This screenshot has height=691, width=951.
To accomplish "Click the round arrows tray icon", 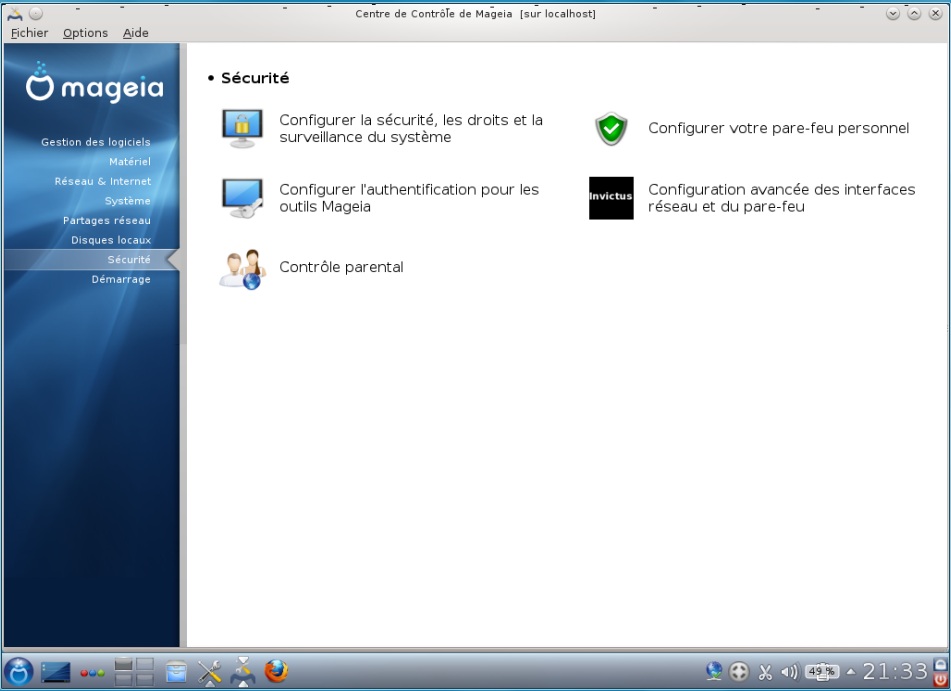I will [739, 672].
